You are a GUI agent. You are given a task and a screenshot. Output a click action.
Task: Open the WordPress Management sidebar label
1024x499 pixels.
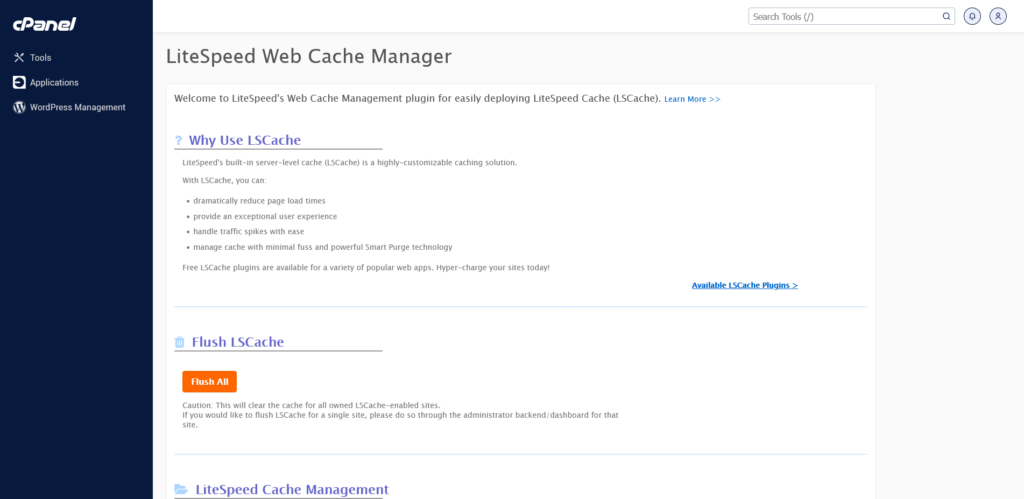pos(77,107)
